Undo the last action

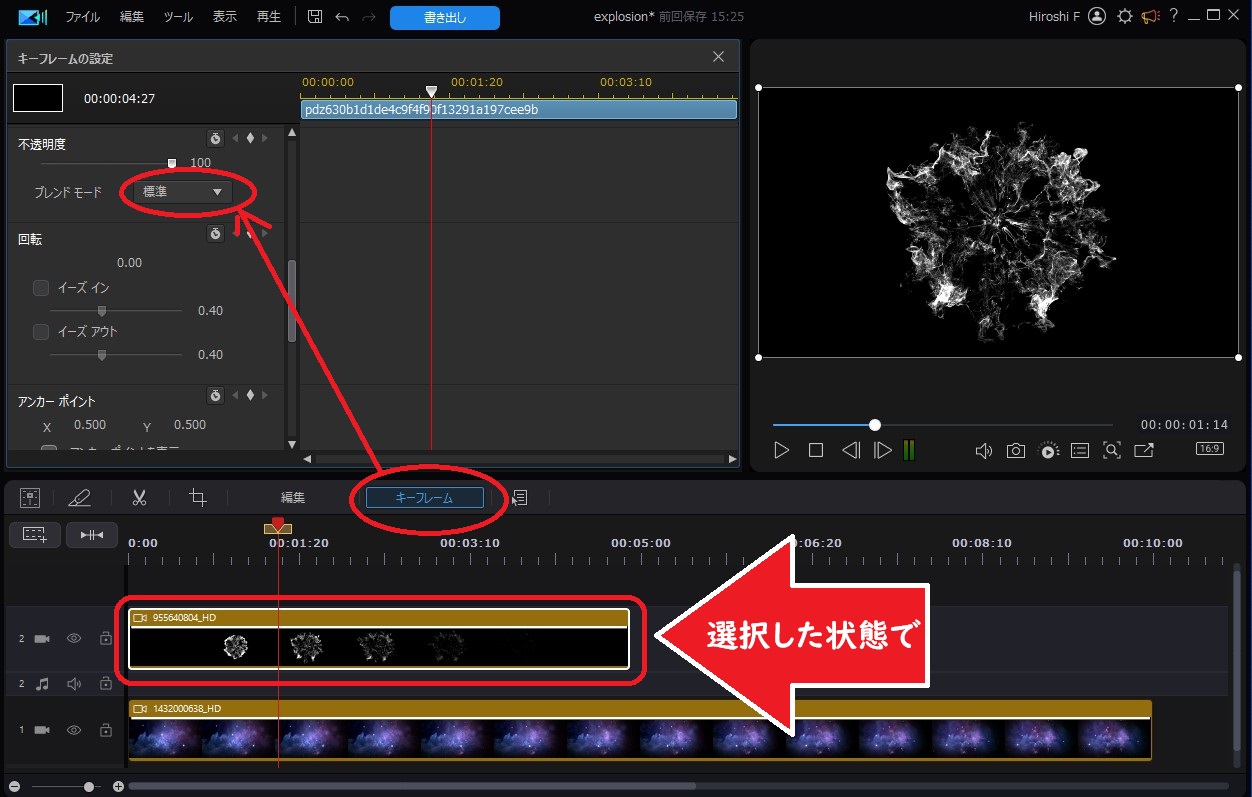(x=342, y=17)
